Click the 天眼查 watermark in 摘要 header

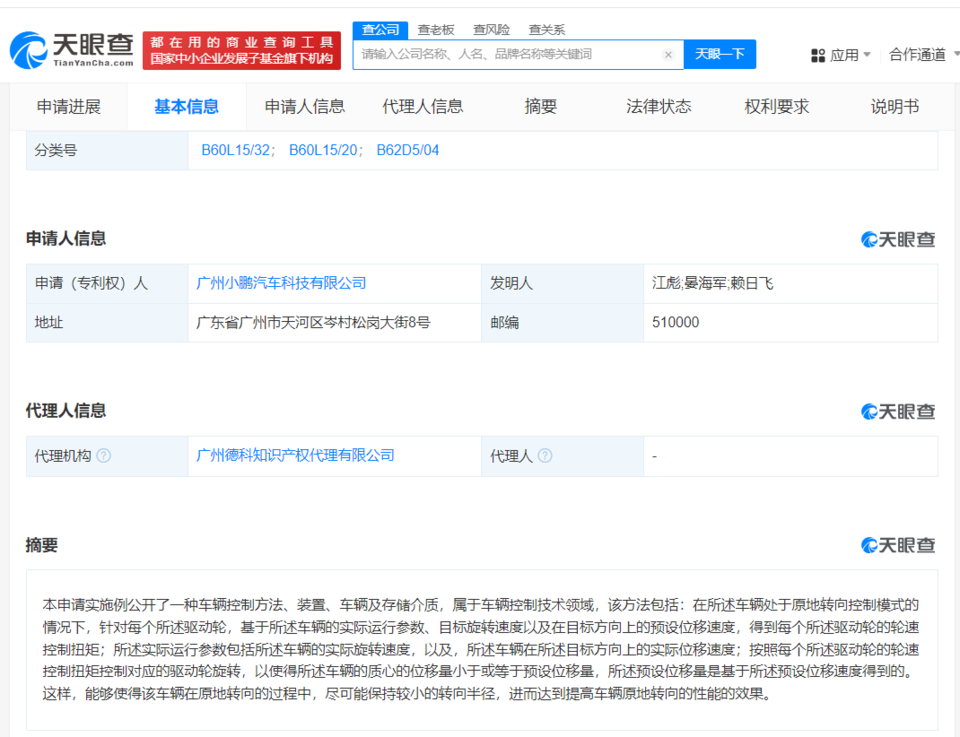click(x=898, y=545)
